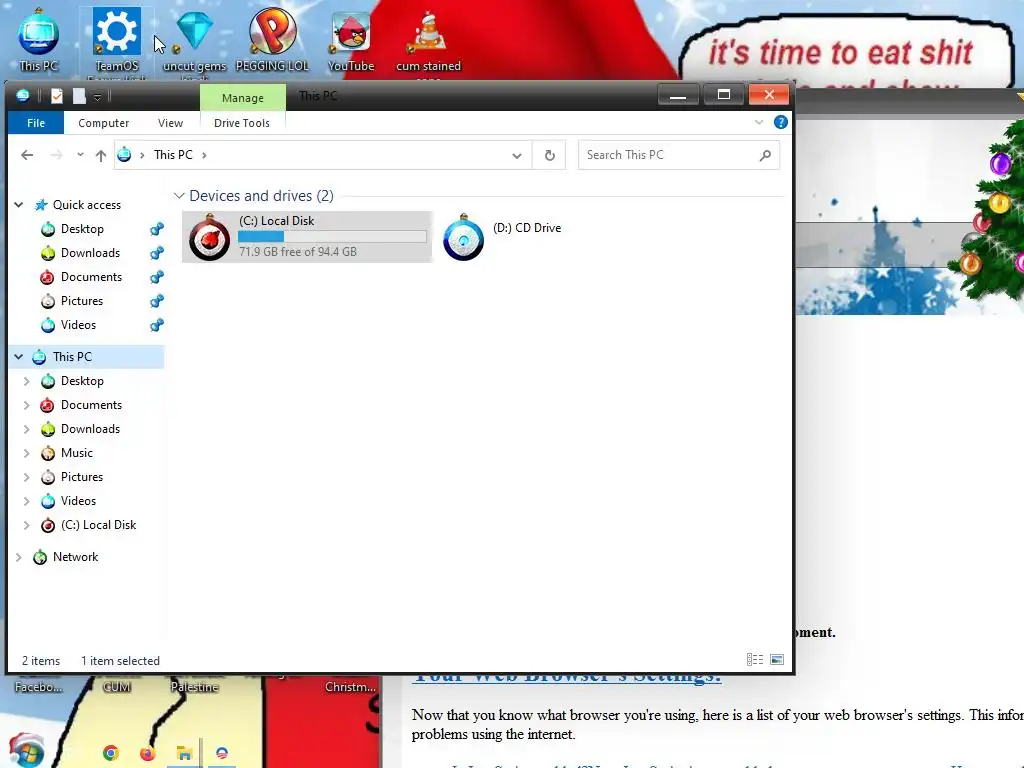Open the Customize Quick Access Toolbar dropdown
The height and width of the screenshot is (768, 1024).
97,97
